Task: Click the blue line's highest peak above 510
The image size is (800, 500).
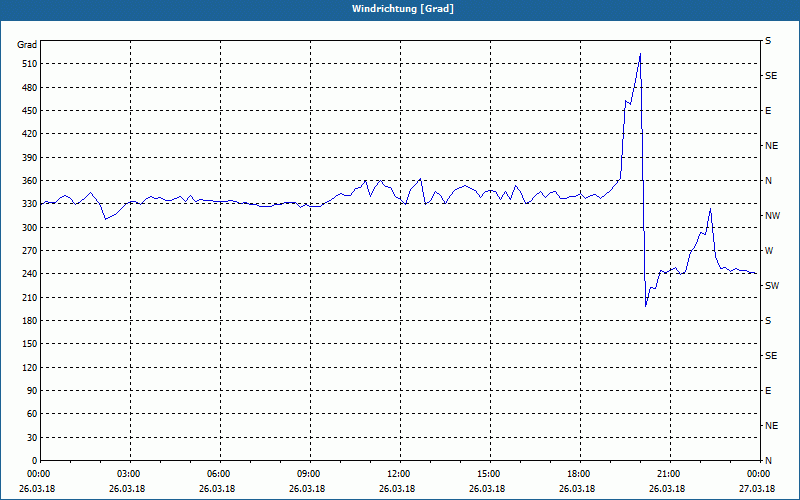Action: [640, 54]
